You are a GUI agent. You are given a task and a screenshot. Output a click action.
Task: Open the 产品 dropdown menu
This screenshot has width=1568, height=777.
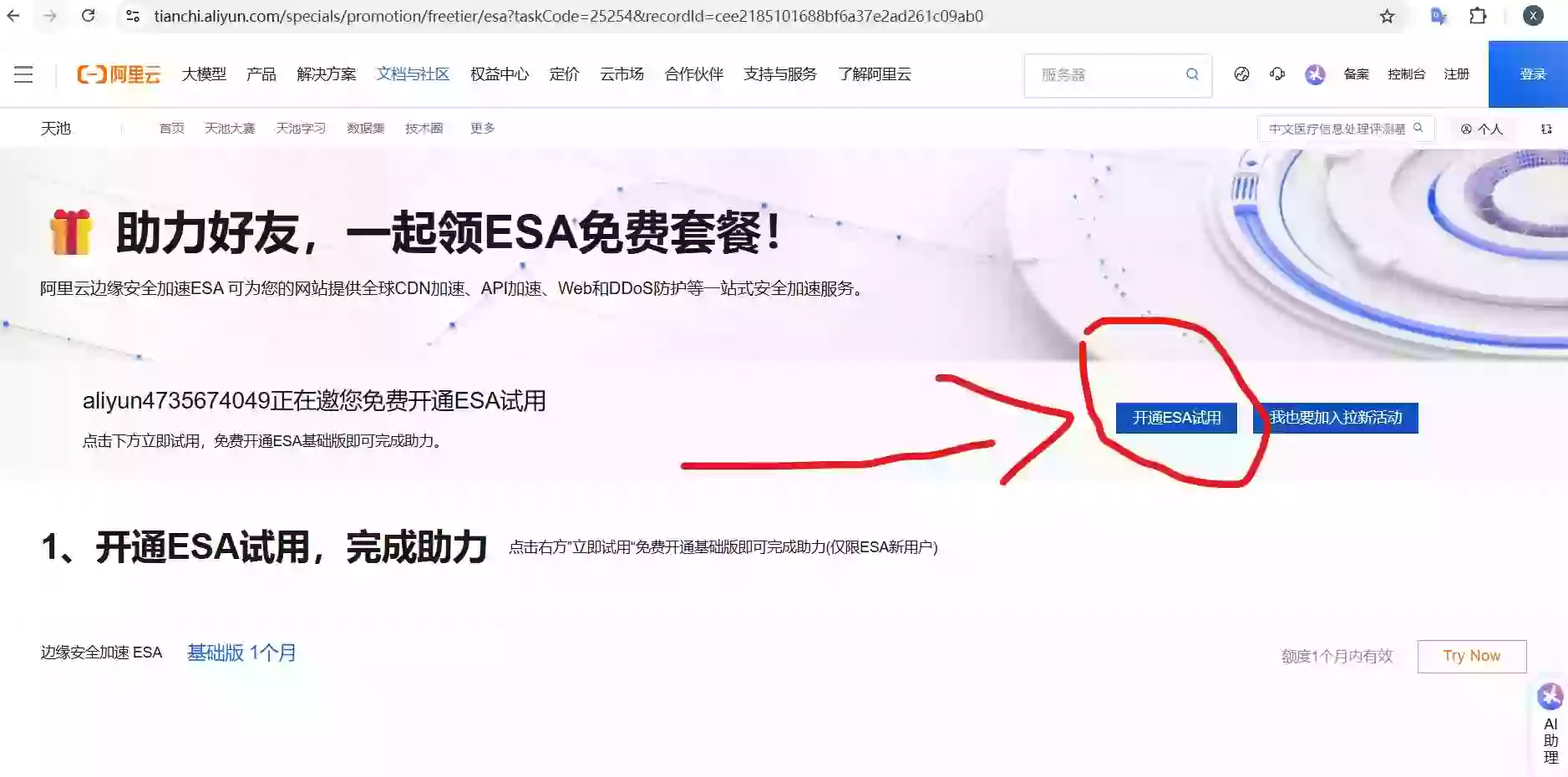tap(261, 74)
